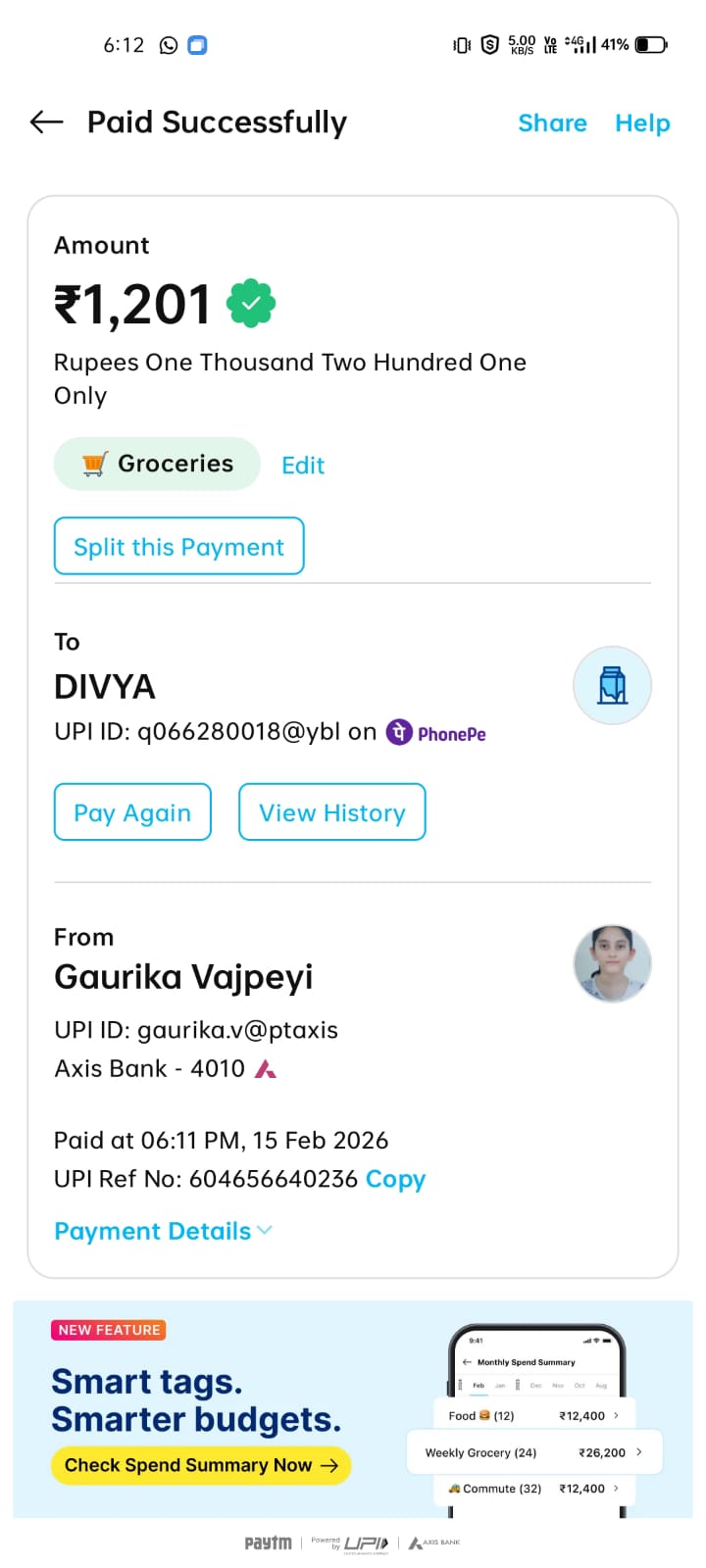
Task: Open the Weekly Grocery summary chevron
Action: click(x=639, y=1452)
